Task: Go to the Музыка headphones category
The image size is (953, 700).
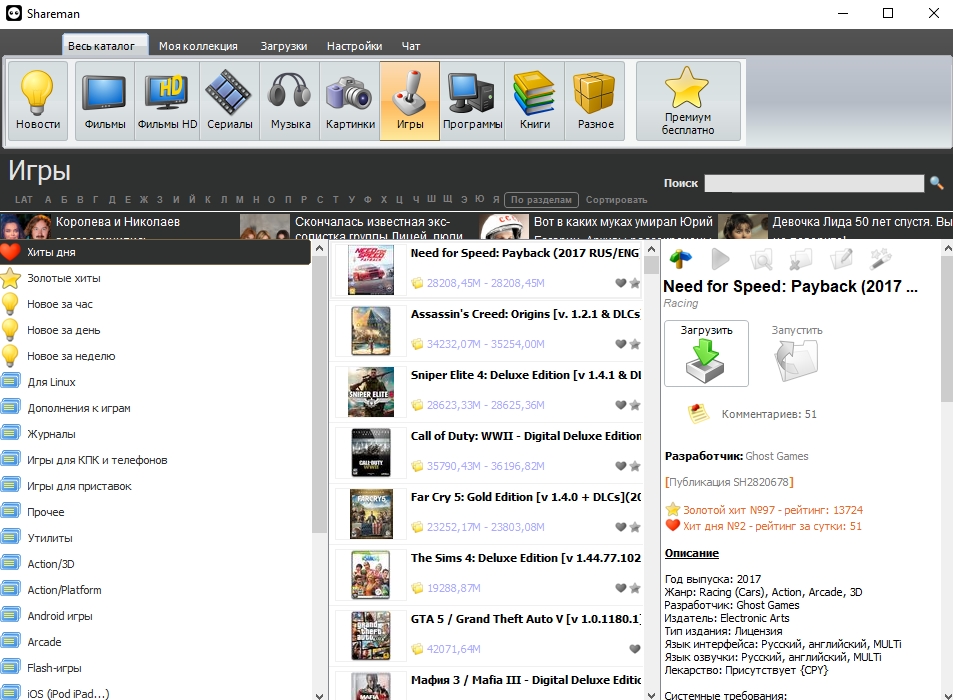Action: (x=290, y=101)
